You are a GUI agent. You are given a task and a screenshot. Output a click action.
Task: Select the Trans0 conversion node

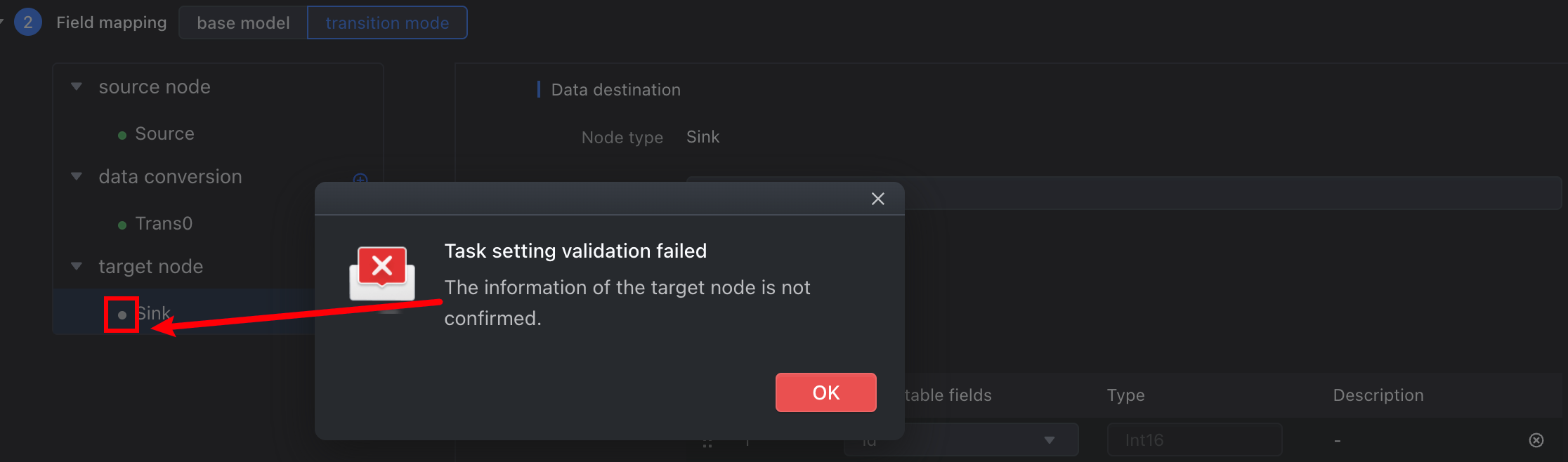(164, 223)
